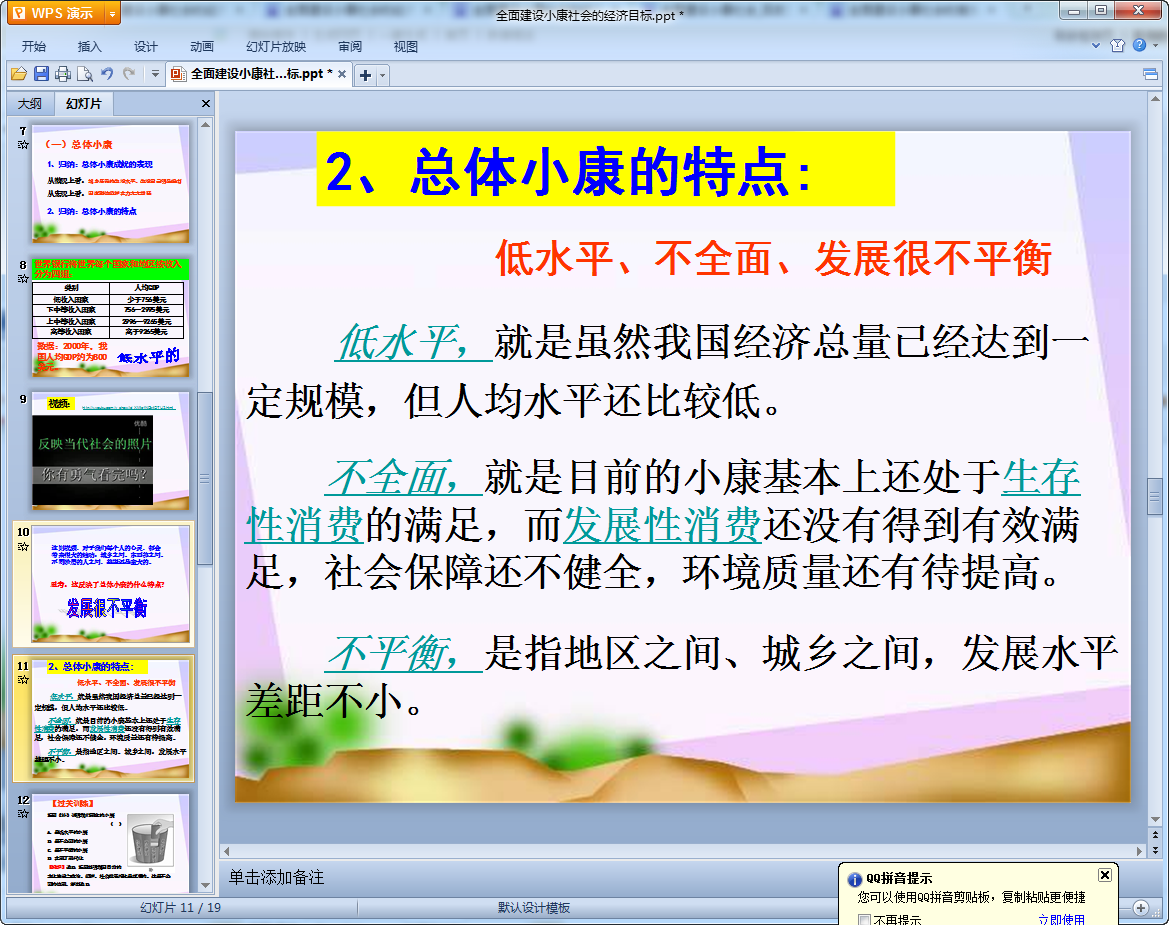Open the 视图 ribbon tab
Image resolution: width=1169 pixels, height=925 pixels.
(406, 46)
